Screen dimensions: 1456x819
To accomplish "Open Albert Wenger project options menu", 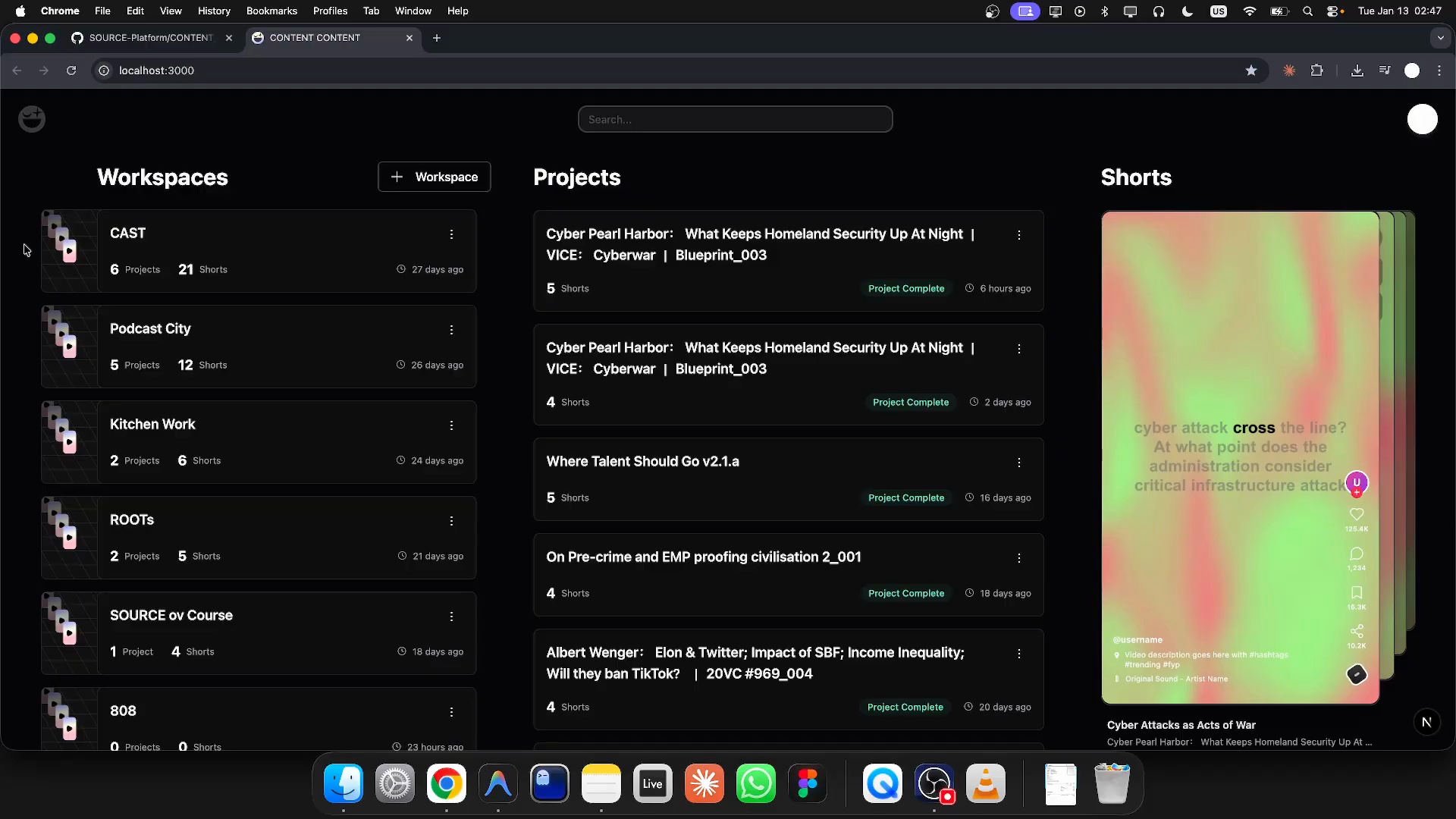I will (1019, 654).
